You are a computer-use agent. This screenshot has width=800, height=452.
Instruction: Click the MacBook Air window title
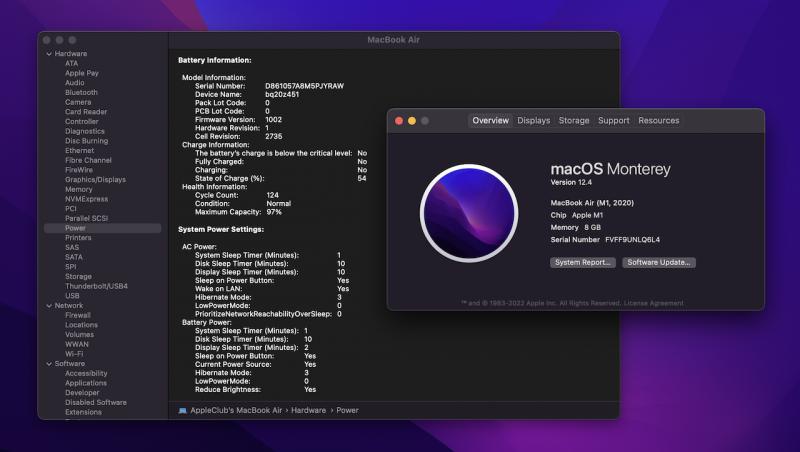click(x=393, y=40)
